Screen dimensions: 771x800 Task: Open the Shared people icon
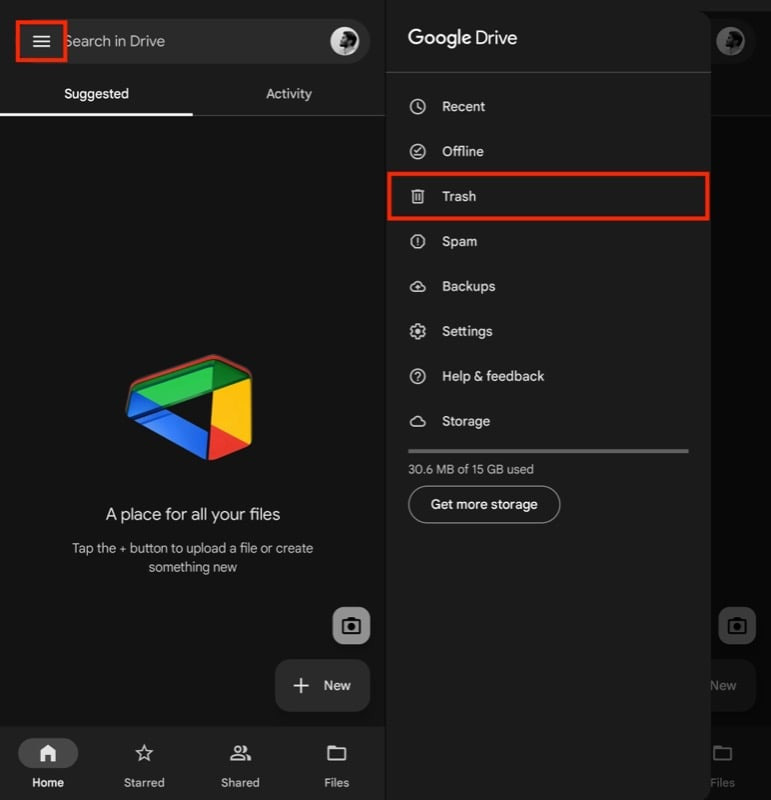(240, 753)
